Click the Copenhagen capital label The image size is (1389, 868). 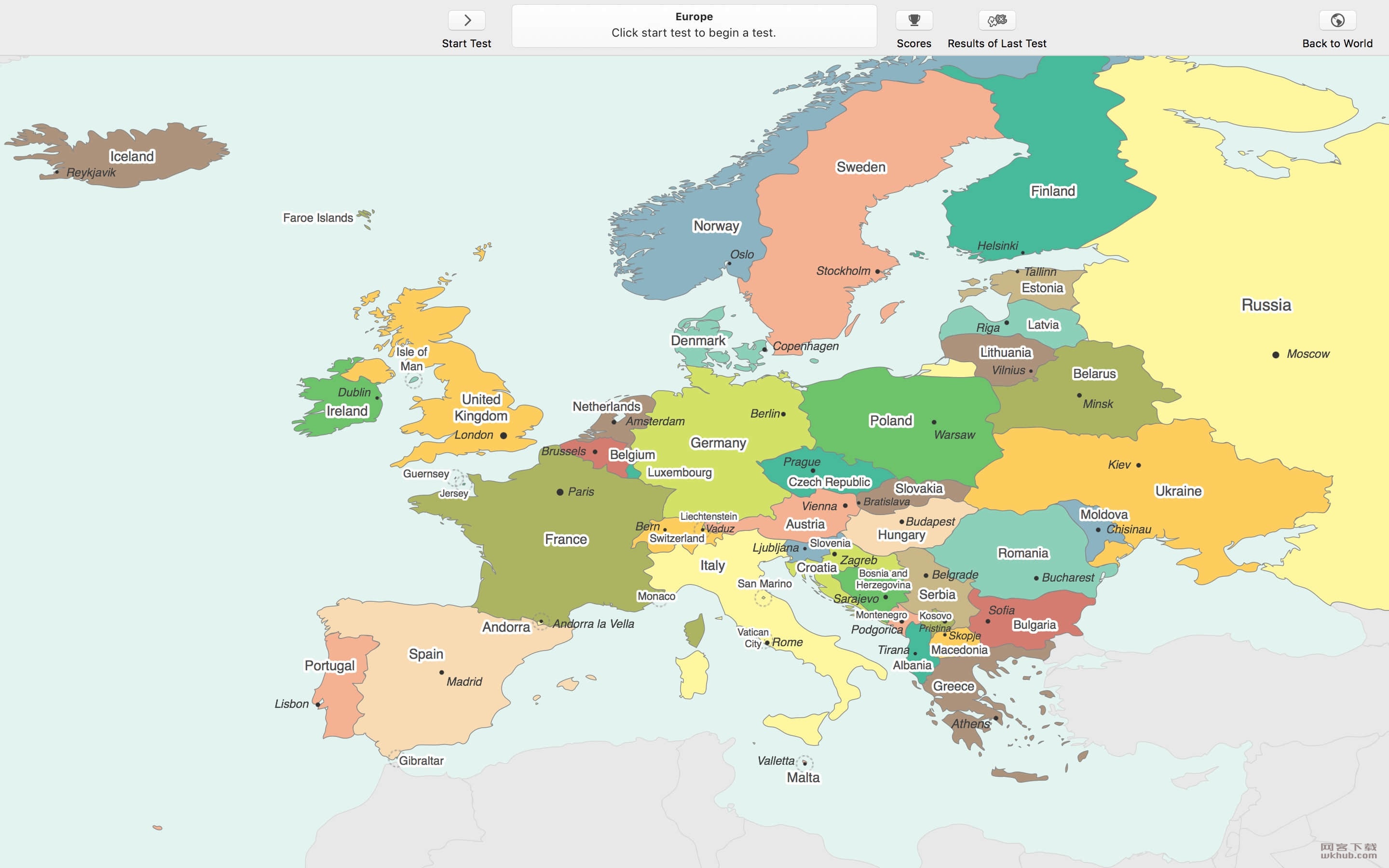coord(805,347)
